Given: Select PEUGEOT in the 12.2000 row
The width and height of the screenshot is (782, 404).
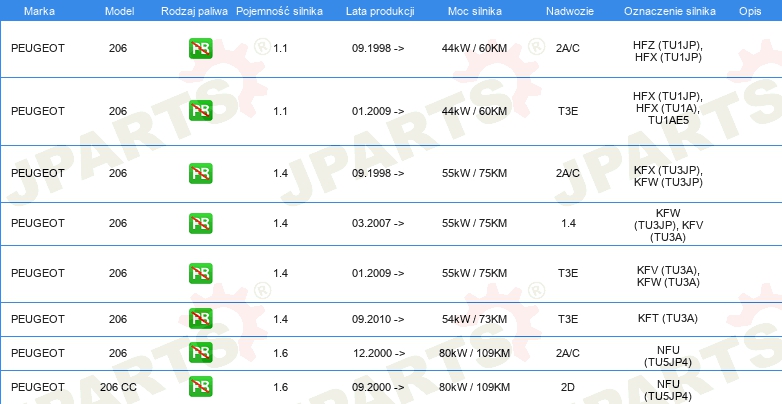Looking at the screenshot, I should (38, 353).
